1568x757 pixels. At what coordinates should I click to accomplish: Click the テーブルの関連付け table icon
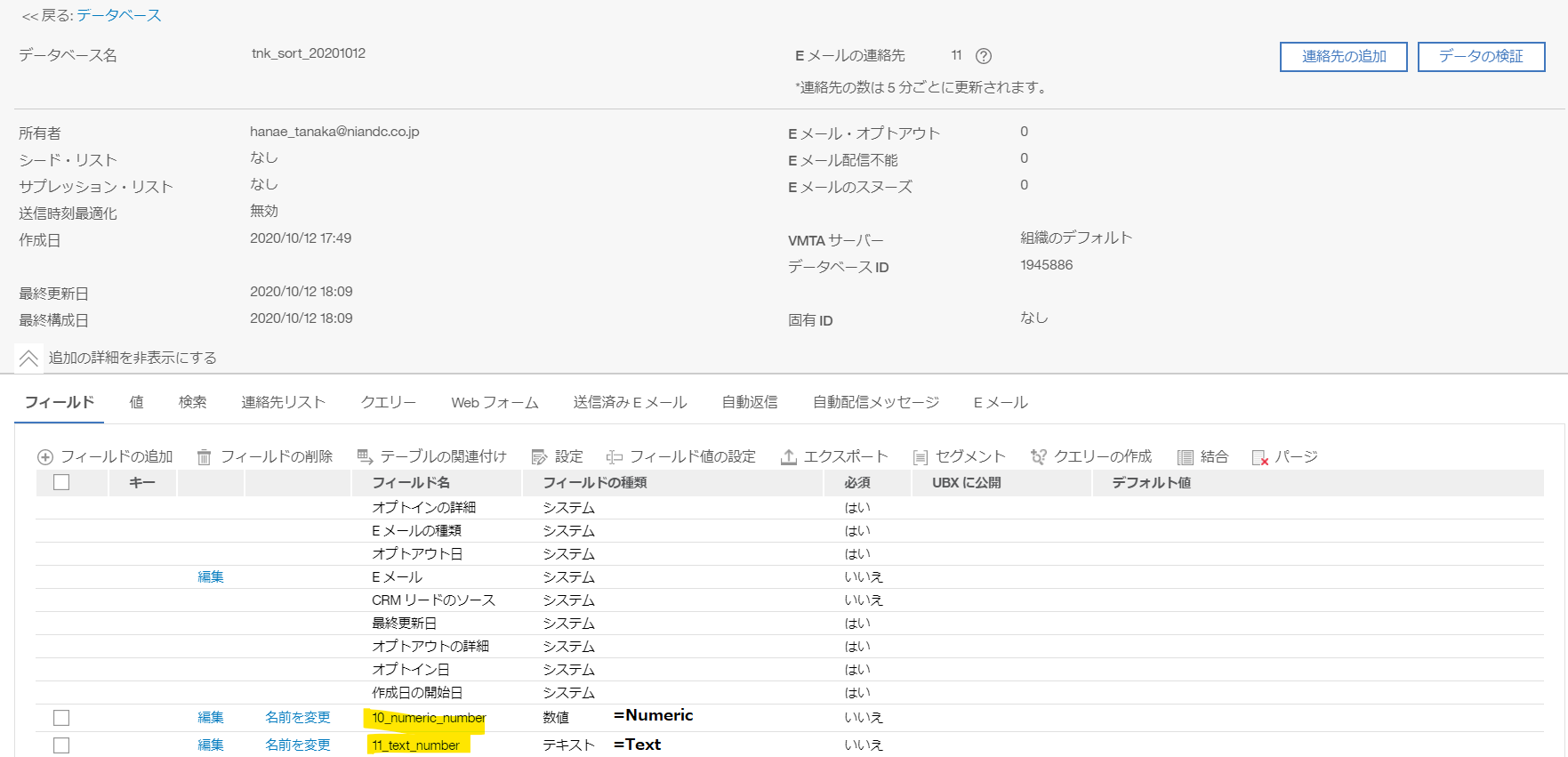point(365,457)
